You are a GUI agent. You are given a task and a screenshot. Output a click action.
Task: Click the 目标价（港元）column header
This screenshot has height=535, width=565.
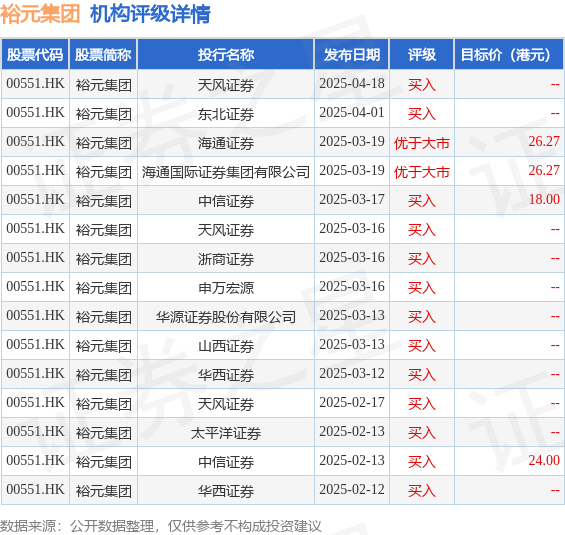(x=509, y=55)
